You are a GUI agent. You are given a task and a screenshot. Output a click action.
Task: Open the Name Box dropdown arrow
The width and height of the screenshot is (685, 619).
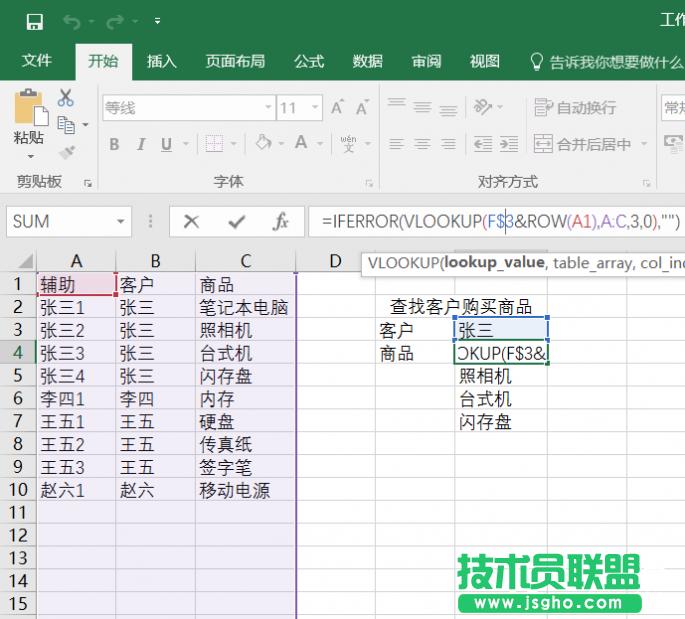point(121,221)
